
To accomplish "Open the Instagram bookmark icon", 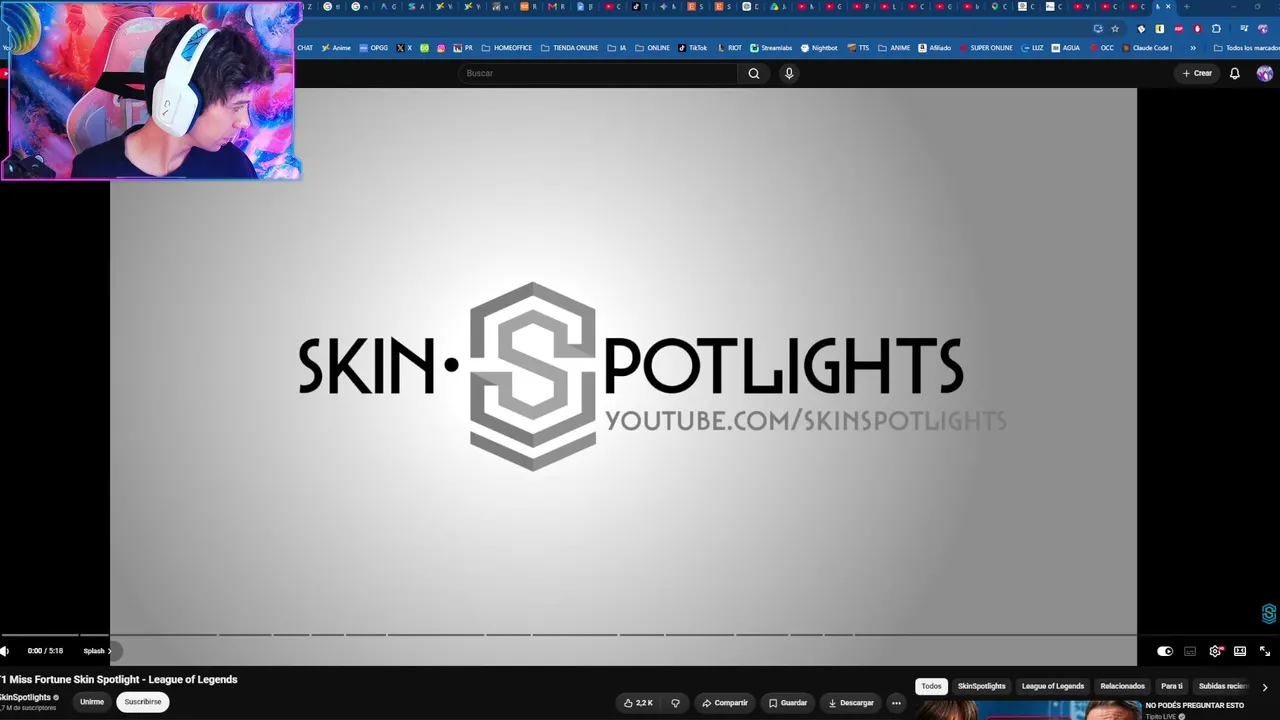I will click(441, 48).
